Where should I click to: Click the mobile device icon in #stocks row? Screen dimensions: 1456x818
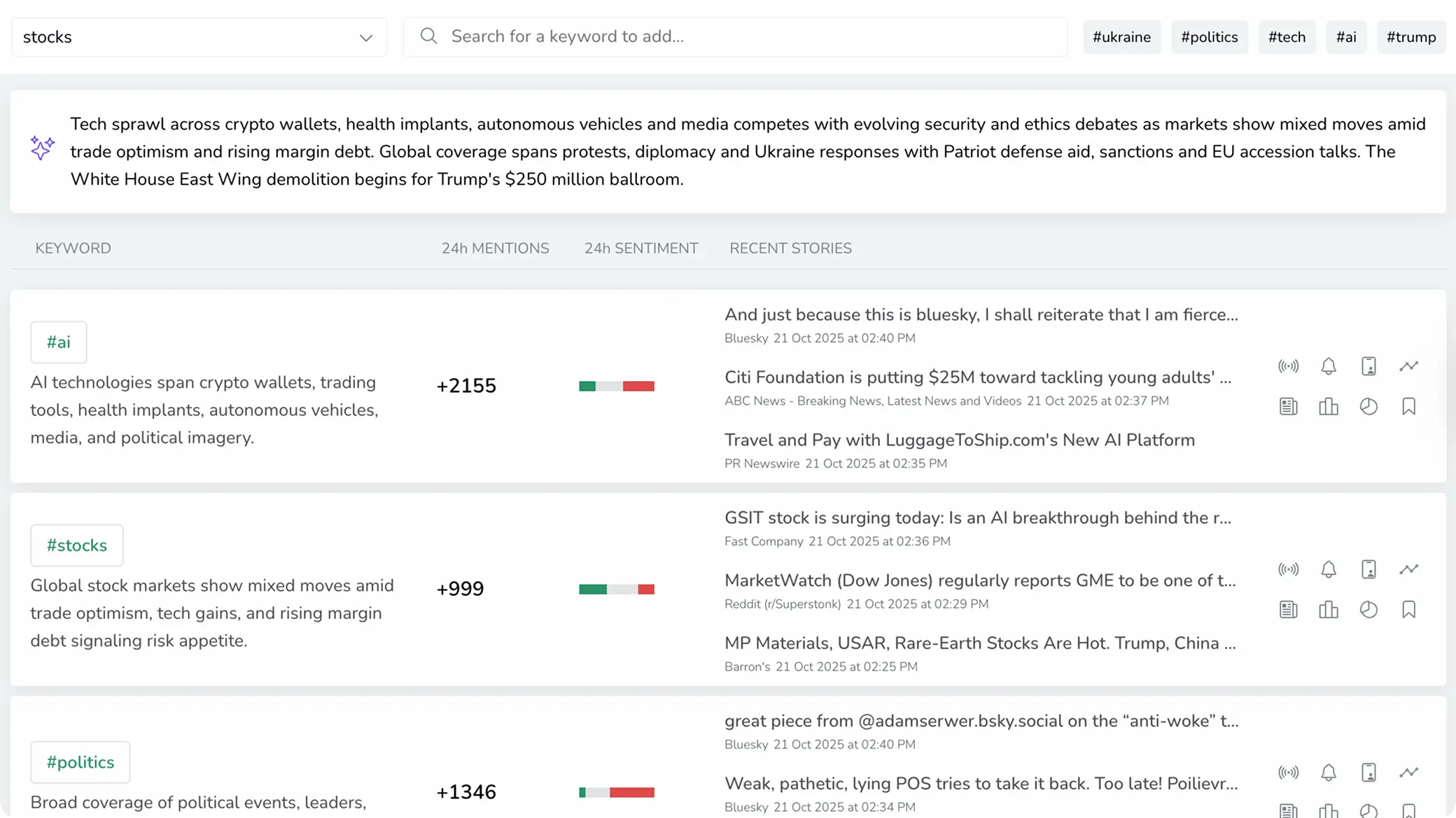click(x=1368, y=569)
